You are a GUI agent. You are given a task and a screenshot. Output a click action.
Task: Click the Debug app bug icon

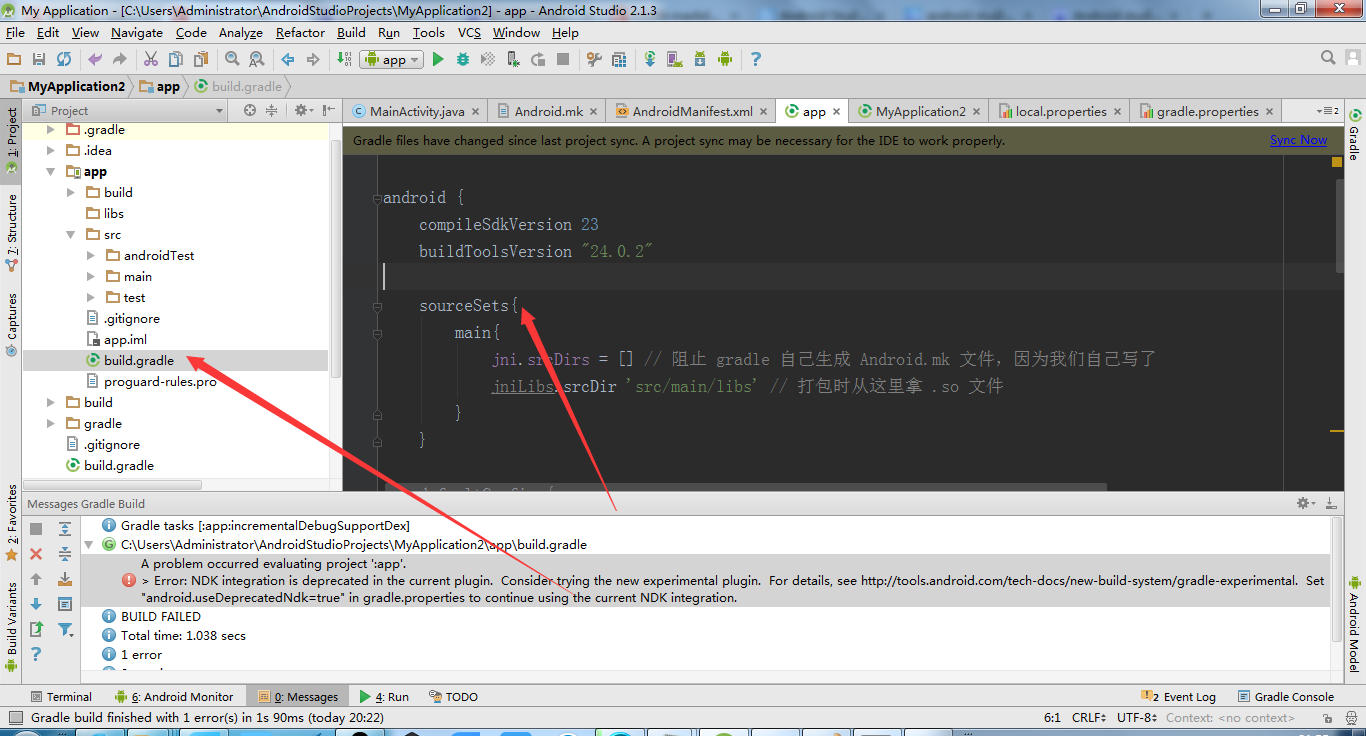tap(463, 60)
